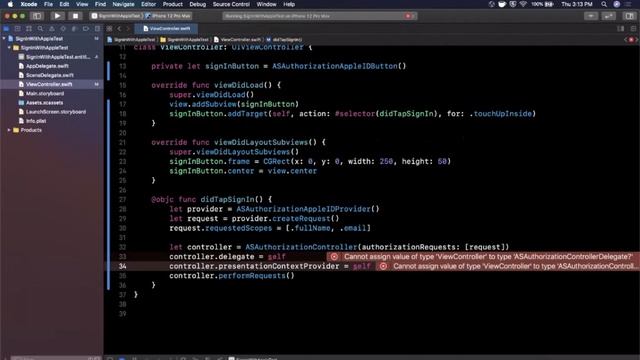Select the Project navigator folder icon
This screenshot has height=360, width=640.
point(6,29)
